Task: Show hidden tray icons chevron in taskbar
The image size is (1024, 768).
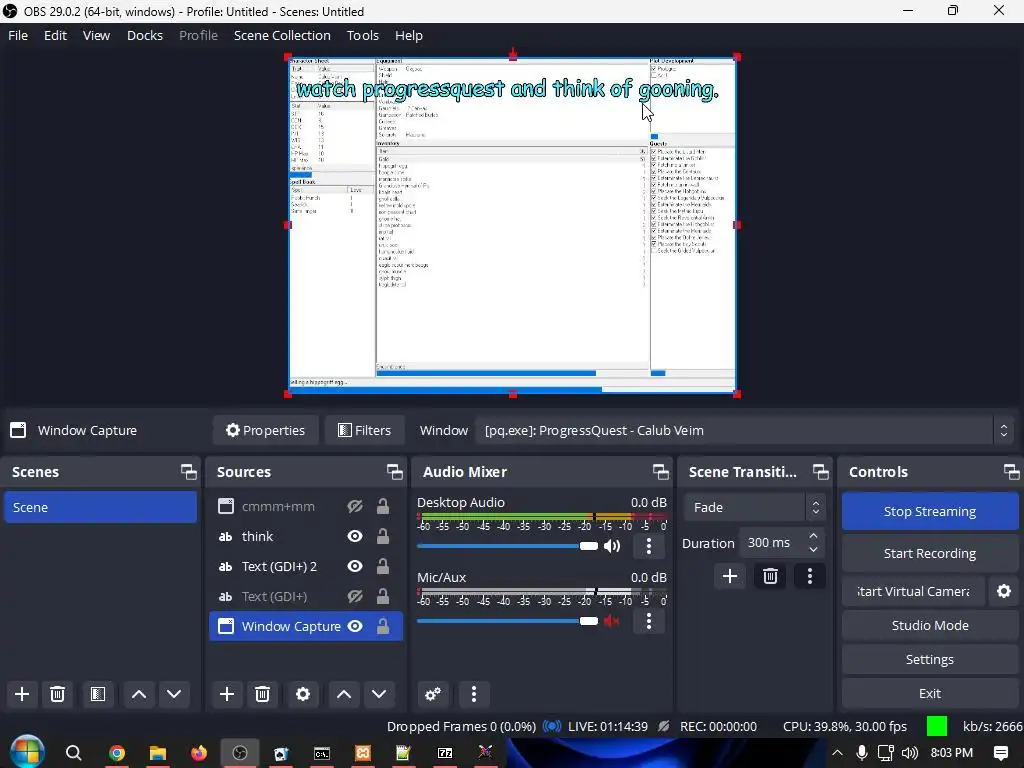Action: tap(837, 753)
